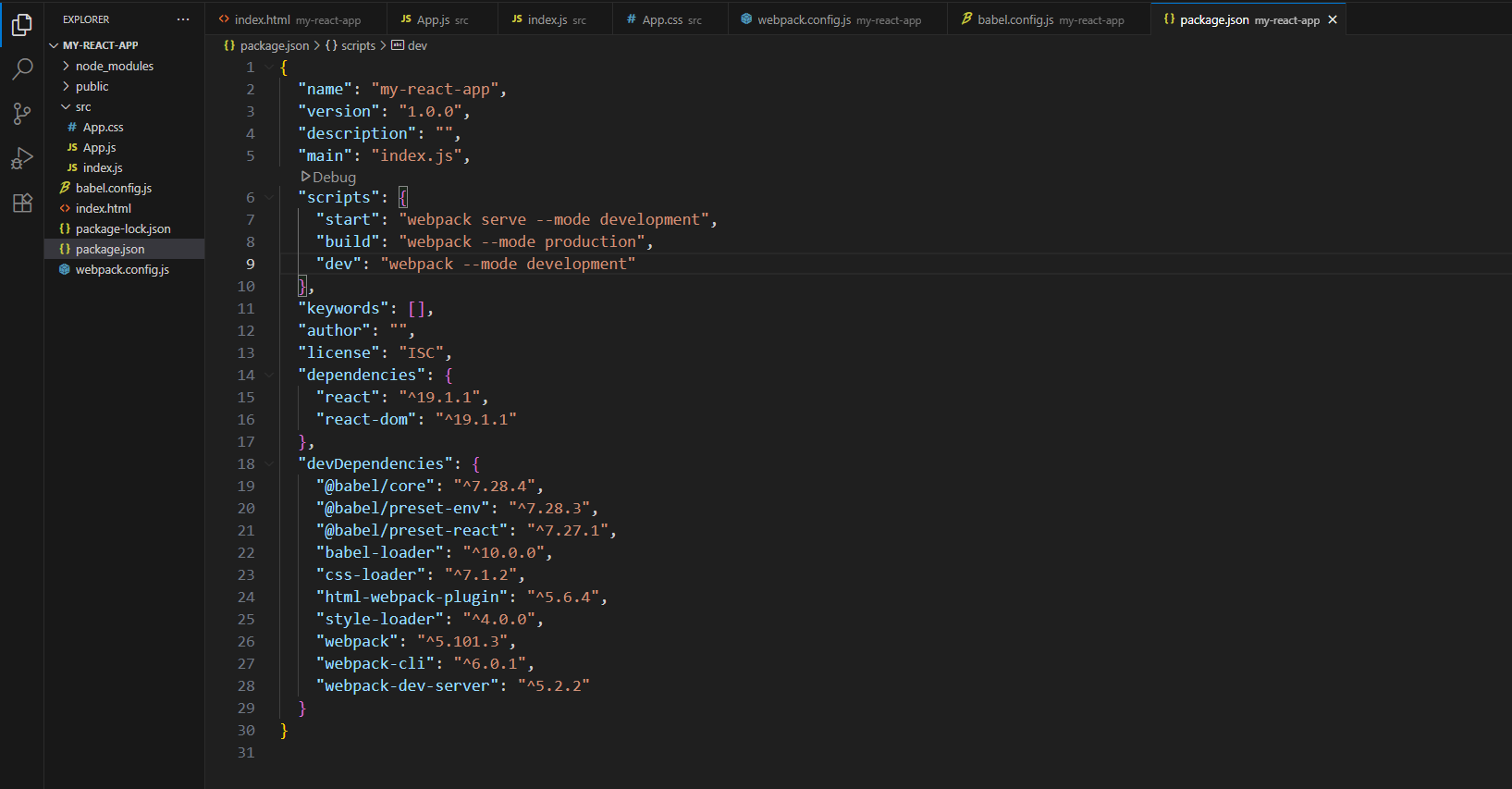Open the Extensions view icon
This screenshot has width=1512, height=789.
click(x=22, y=203)
